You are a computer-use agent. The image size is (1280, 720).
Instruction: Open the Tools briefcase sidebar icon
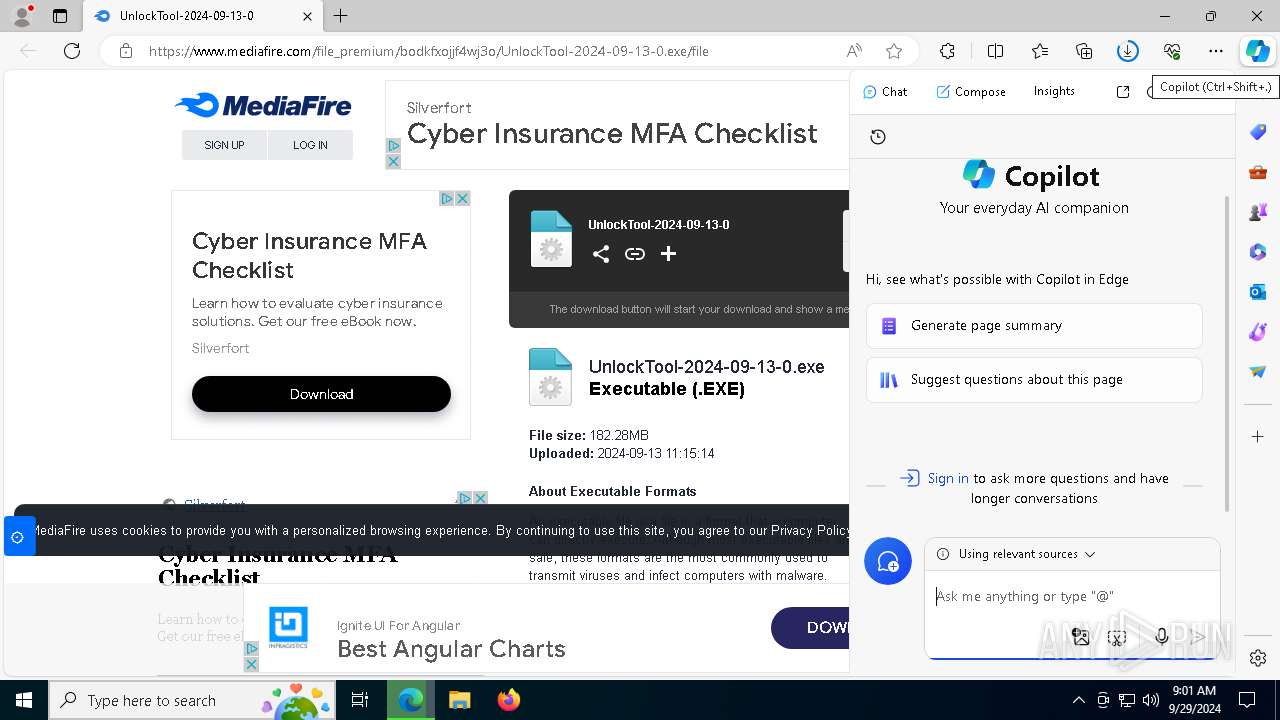tap(1258, 172)
